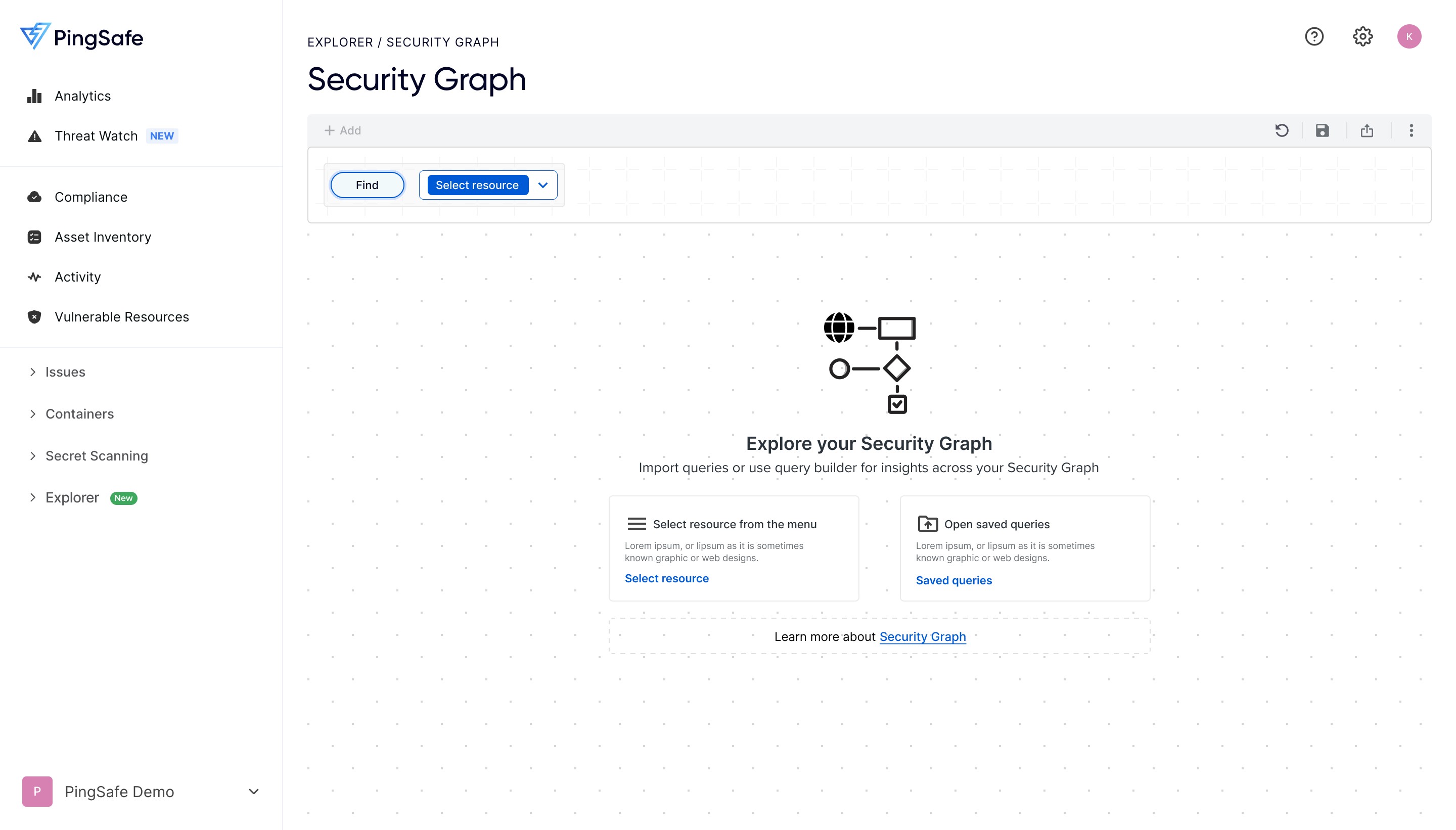Image resolution: width=1456 pixels, height=830 pixels.
Task: Open the Saved queries link
Action: click(x=954, y=580)
